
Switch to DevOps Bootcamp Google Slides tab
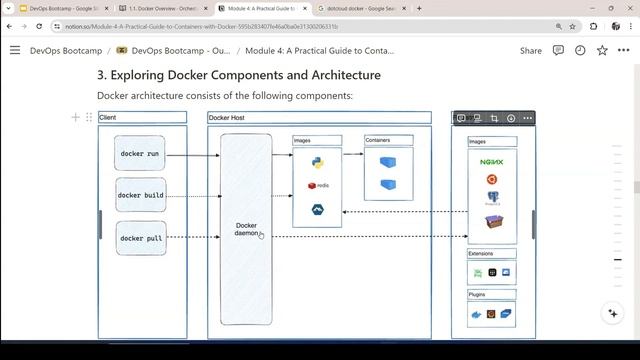[x=64, y=8]
